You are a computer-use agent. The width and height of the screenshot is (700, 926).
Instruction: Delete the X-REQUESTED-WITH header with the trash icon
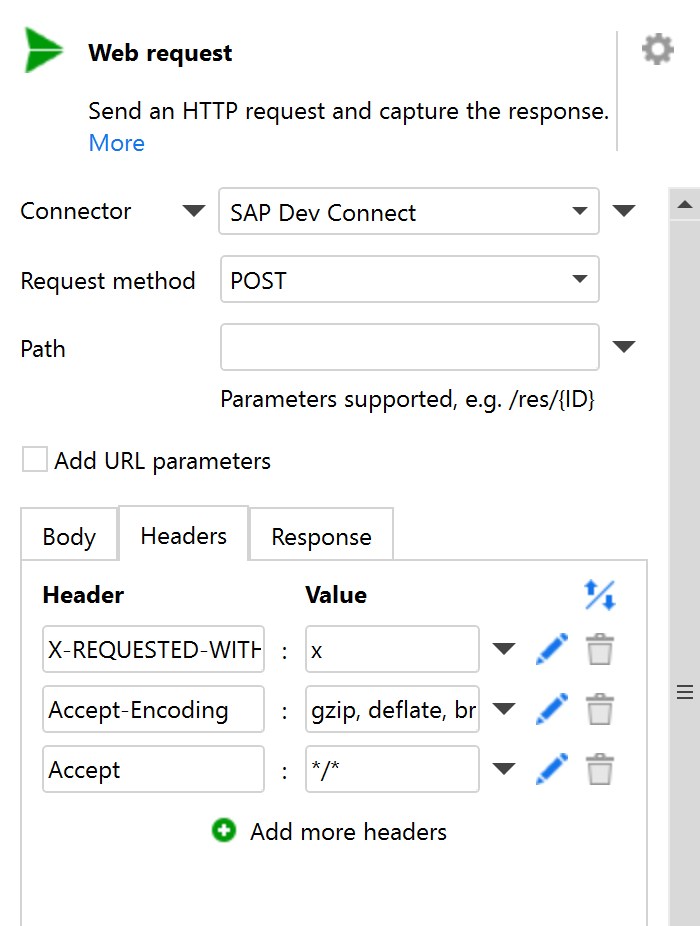click(x=600, y=649)
